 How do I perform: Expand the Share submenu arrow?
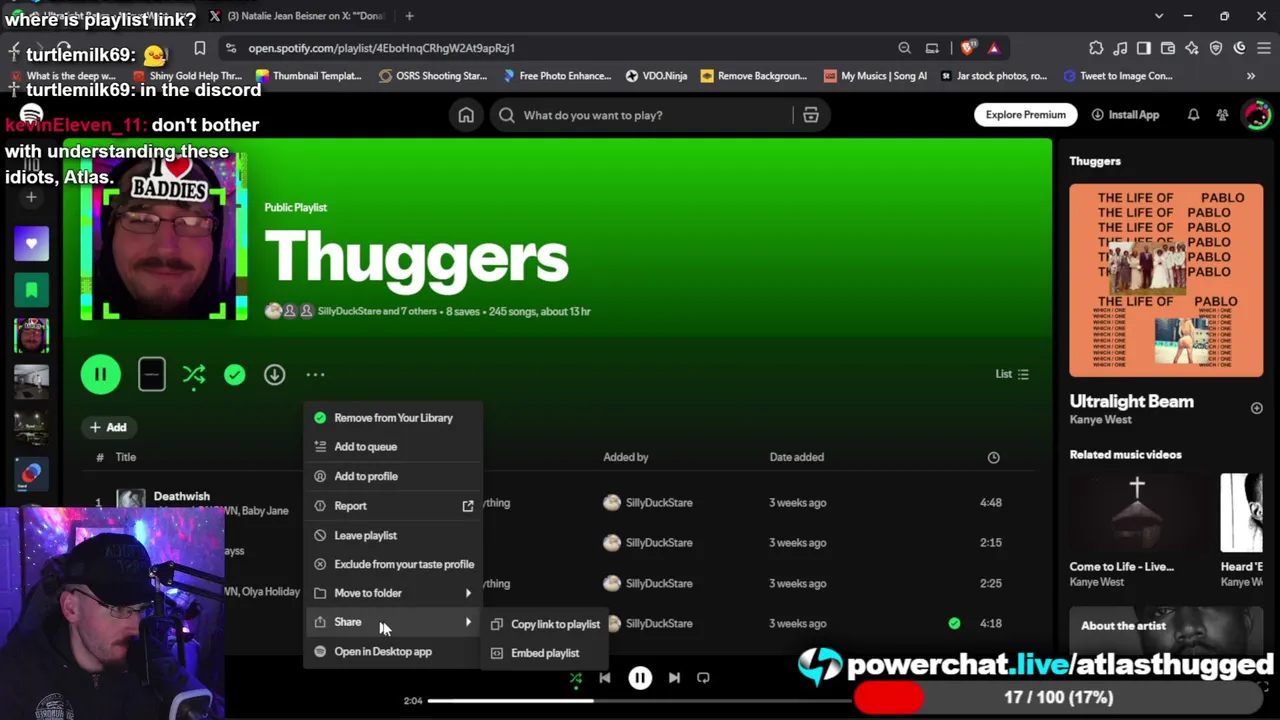468,622
